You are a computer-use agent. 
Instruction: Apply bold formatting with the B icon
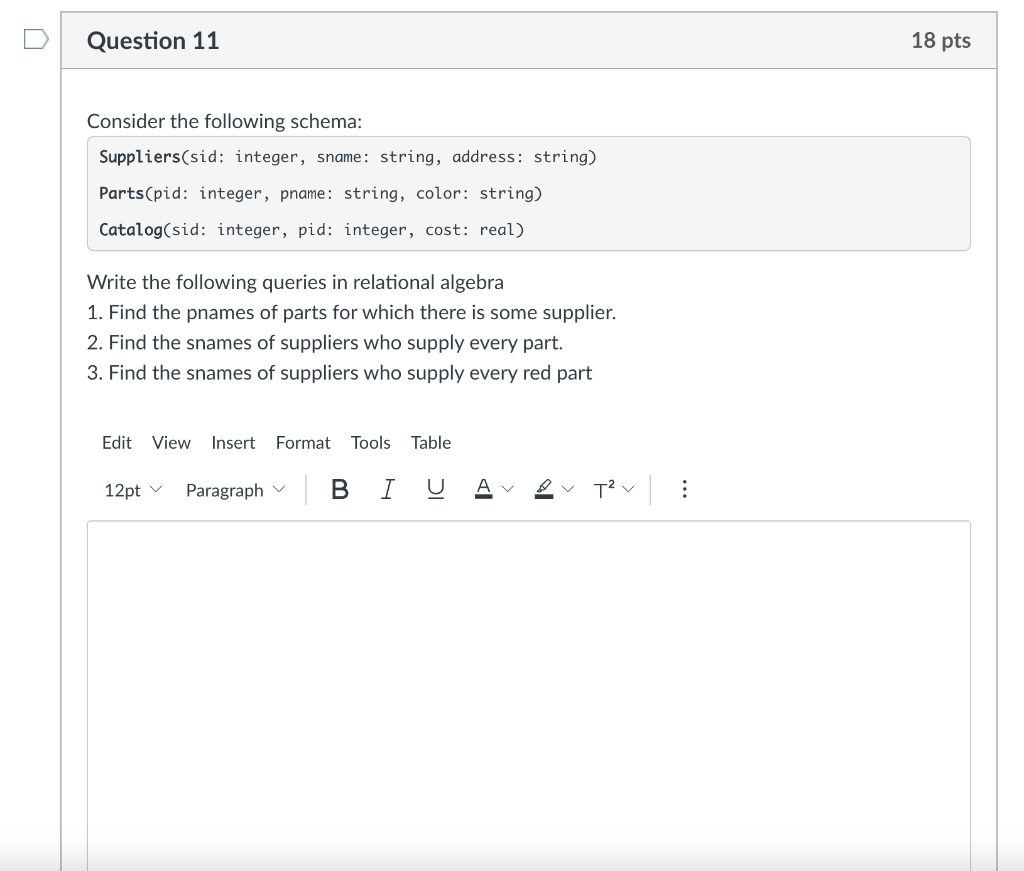click(x=340, y=489)
